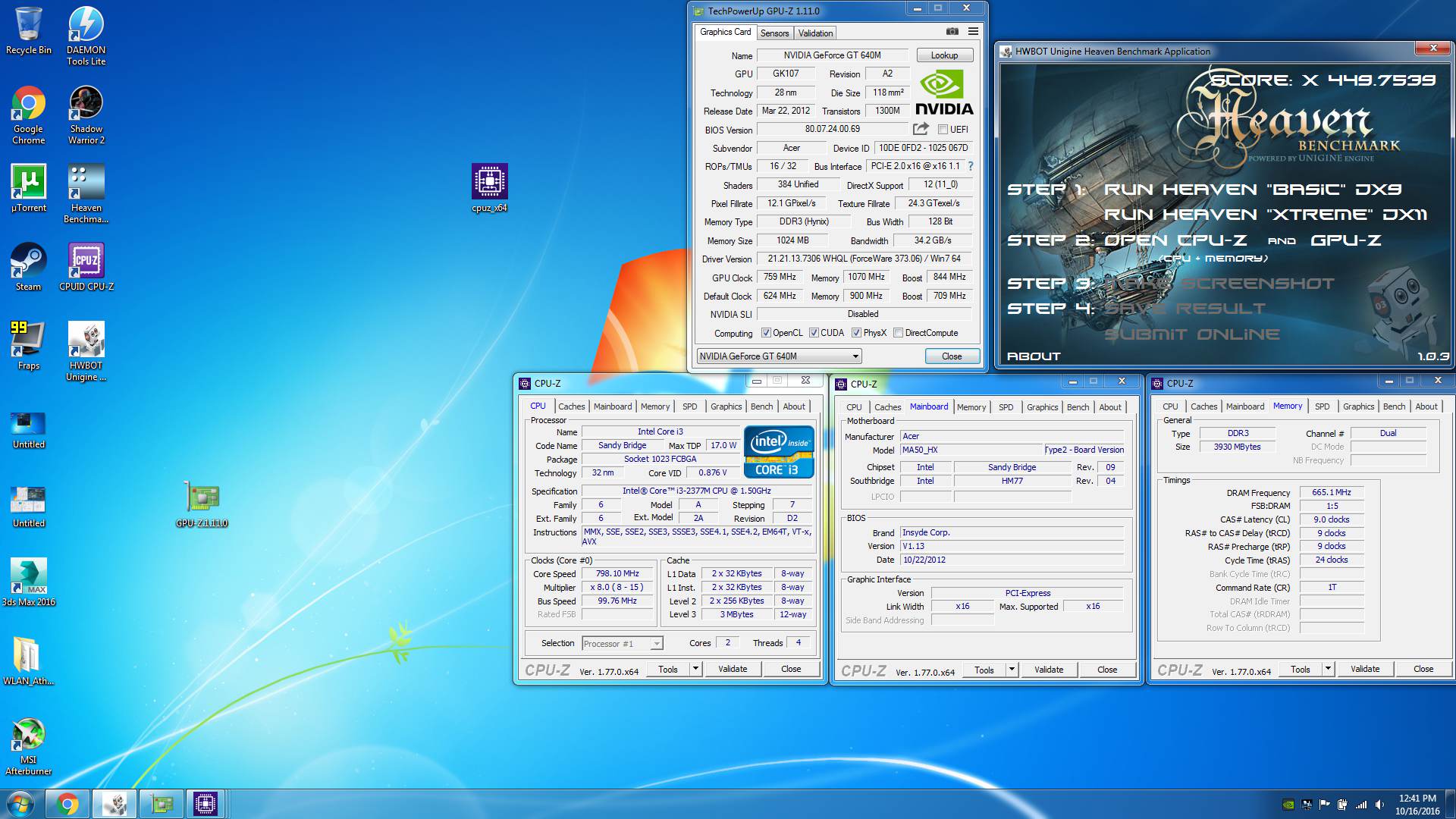
Task: Click Tools button in Mainboard window
Action: coord(984,670)
